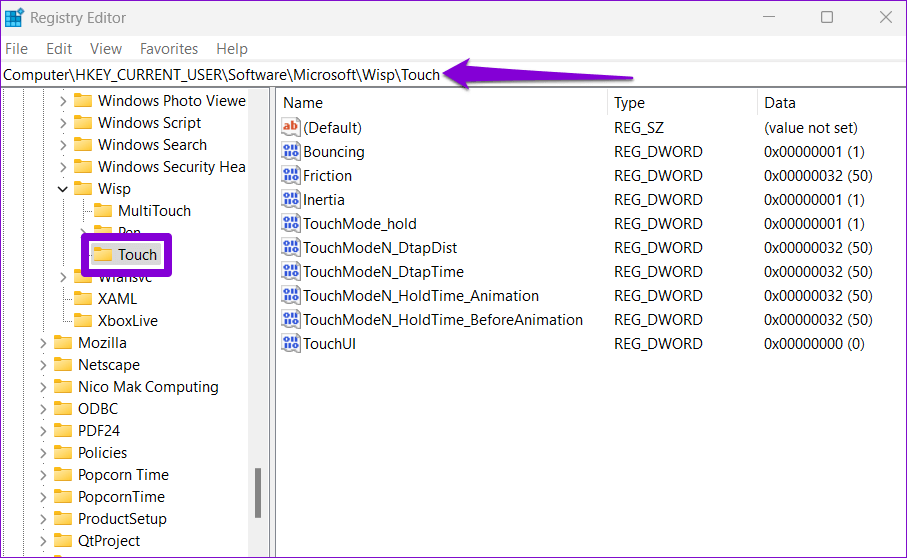Click the PDF24 folder icon
This screenshot has height=558, width=907.
click(62, 430)
